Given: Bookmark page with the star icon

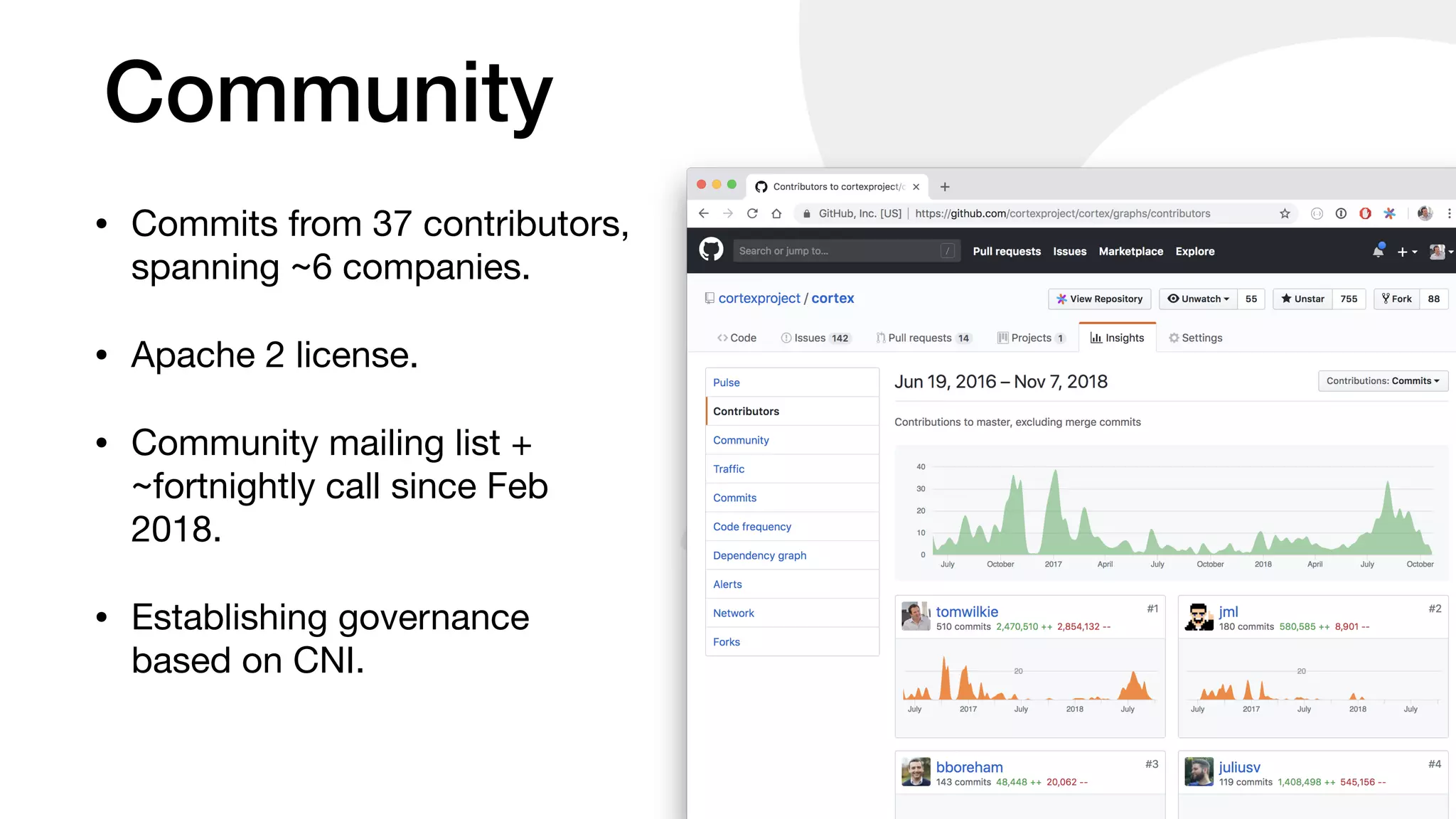Looking at the screenshot, I should [1285, 213].
